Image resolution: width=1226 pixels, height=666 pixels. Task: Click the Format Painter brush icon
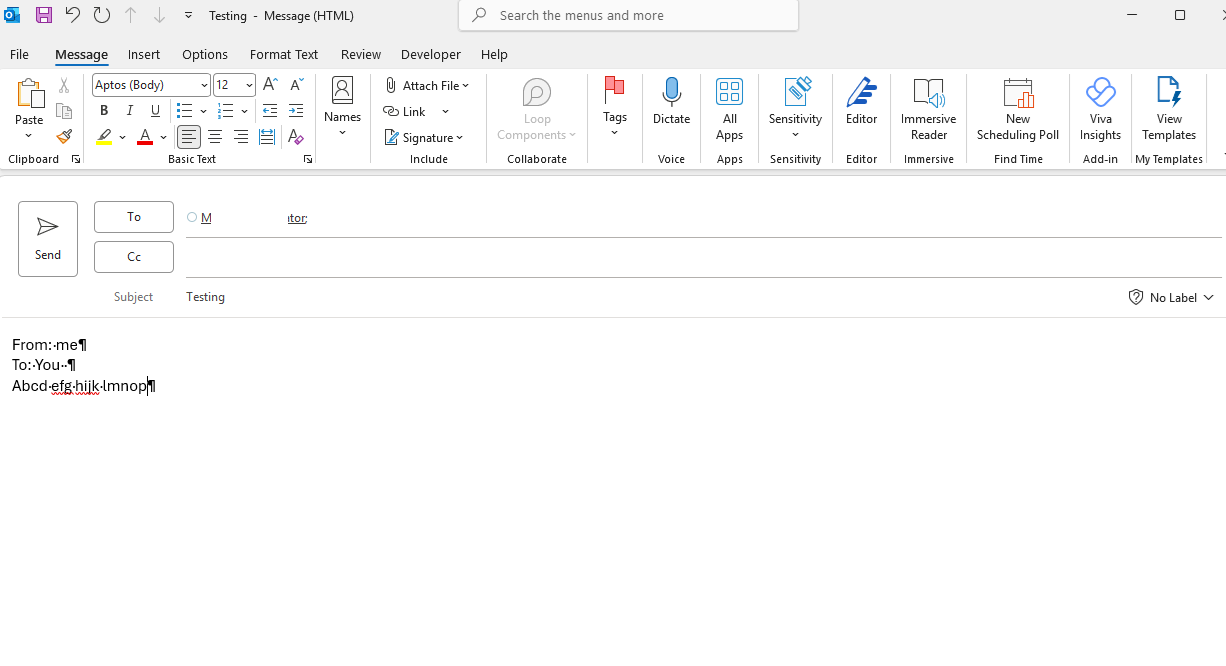(64, 137)
